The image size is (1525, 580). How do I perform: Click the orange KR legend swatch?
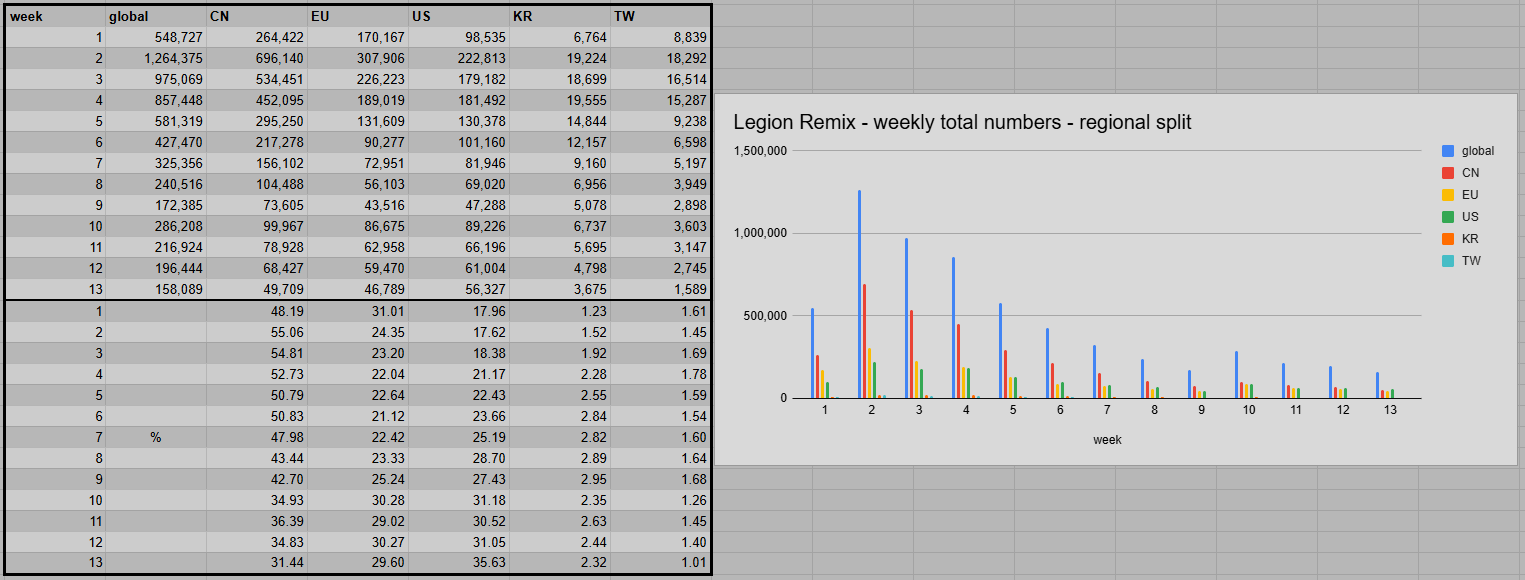(1448, 239)
